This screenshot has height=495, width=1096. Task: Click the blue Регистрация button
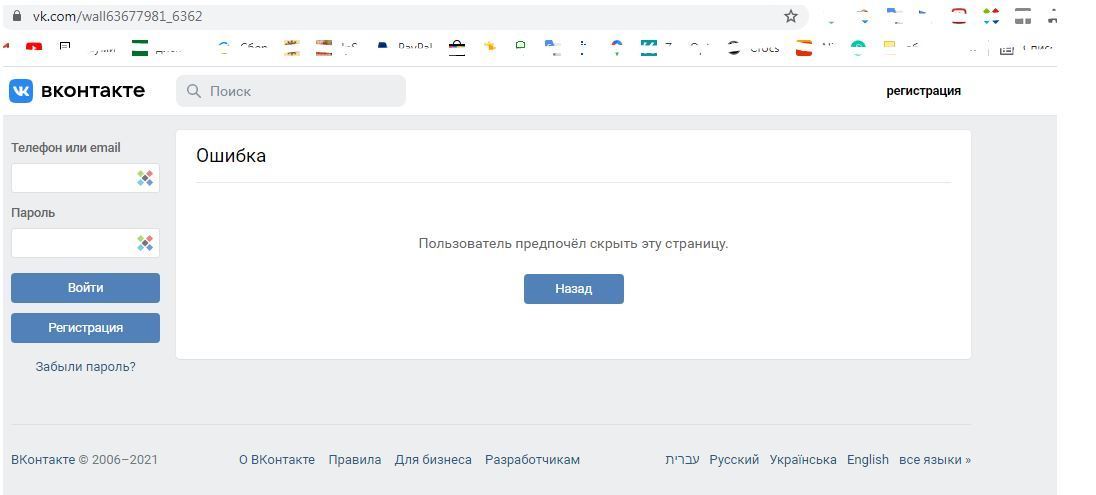85,328
